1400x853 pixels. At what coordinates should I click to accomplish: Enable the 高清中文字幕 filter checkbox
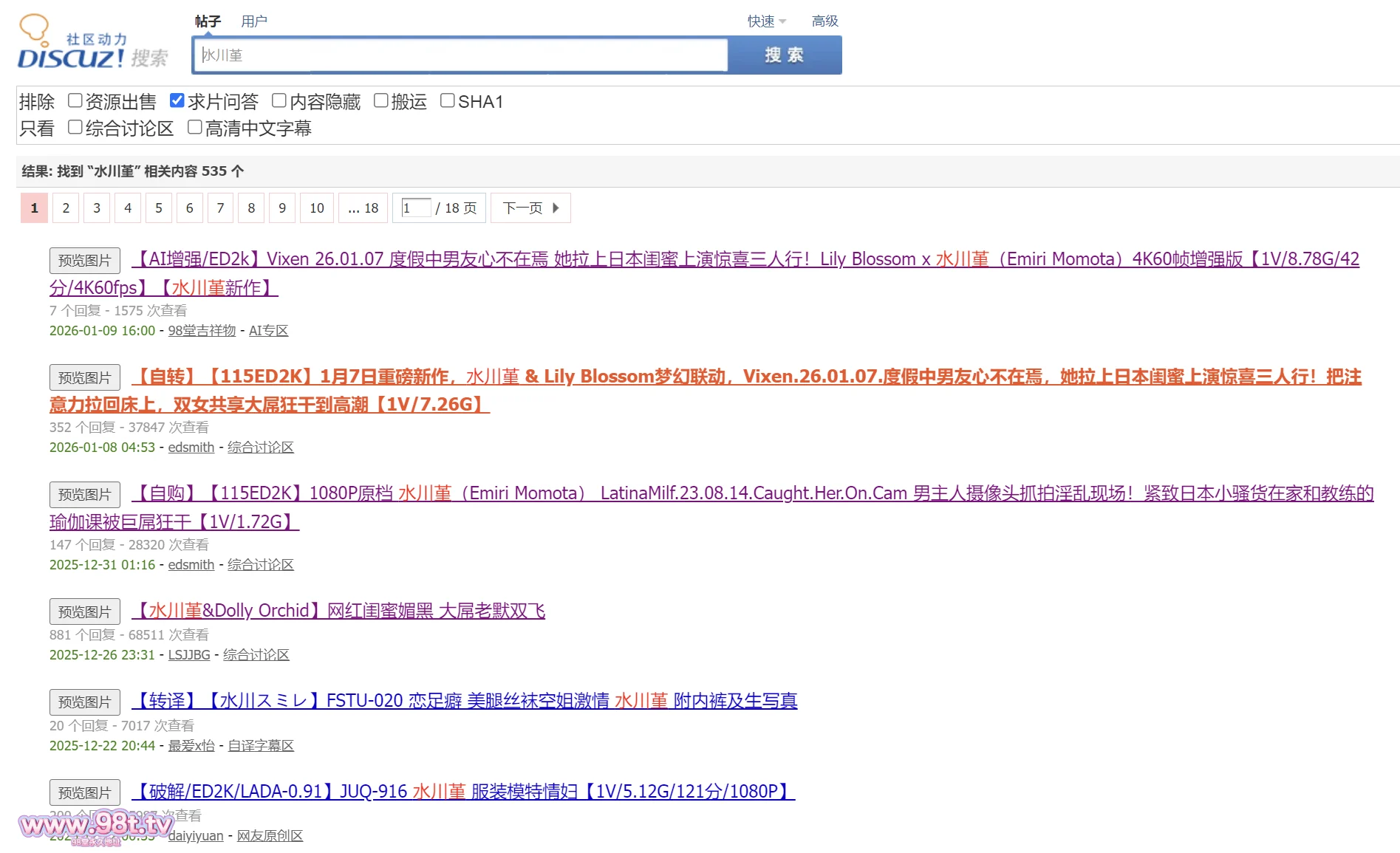195,128
